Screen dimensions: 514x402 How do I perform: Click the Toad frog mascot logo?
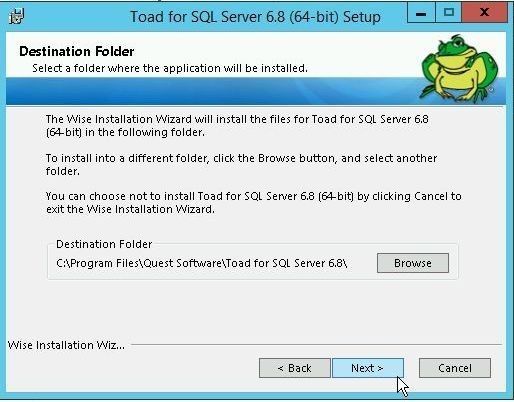point(459,68)
